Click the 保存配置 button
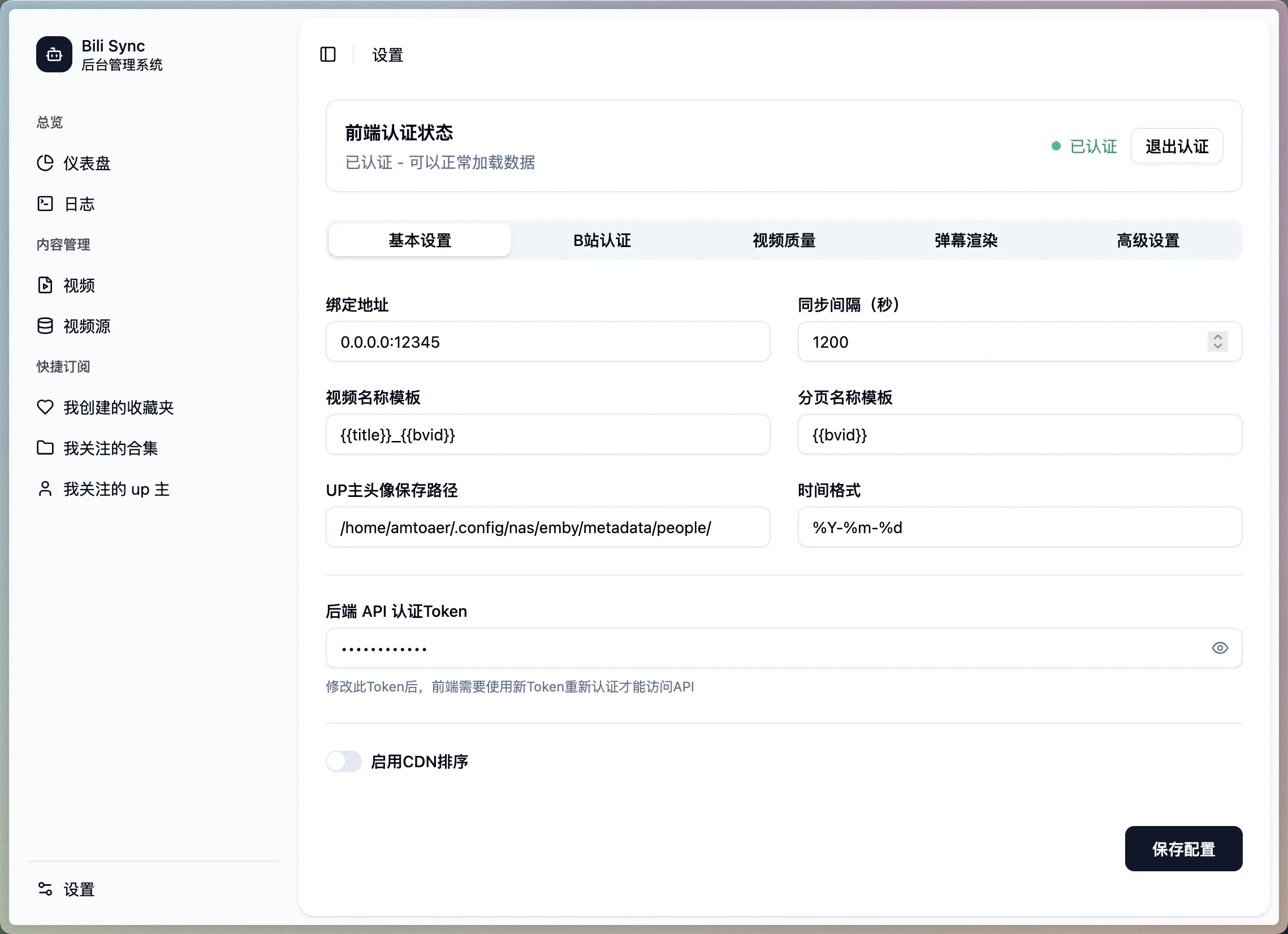This screenshot has height=934, width=1288. 1183,849
